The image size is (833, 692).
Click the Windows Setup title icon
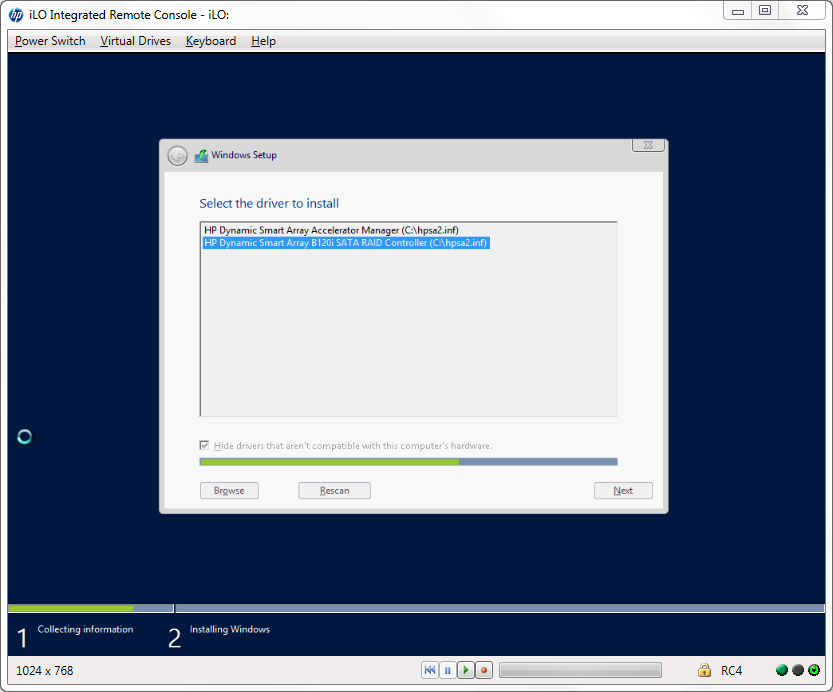[201, 156]
